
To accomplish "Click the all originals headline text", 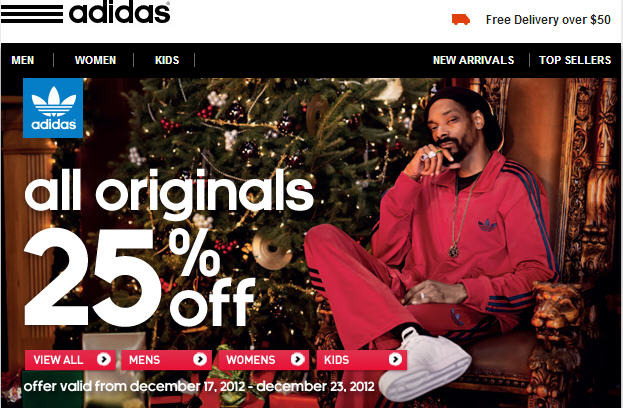I will coord(169,194).
